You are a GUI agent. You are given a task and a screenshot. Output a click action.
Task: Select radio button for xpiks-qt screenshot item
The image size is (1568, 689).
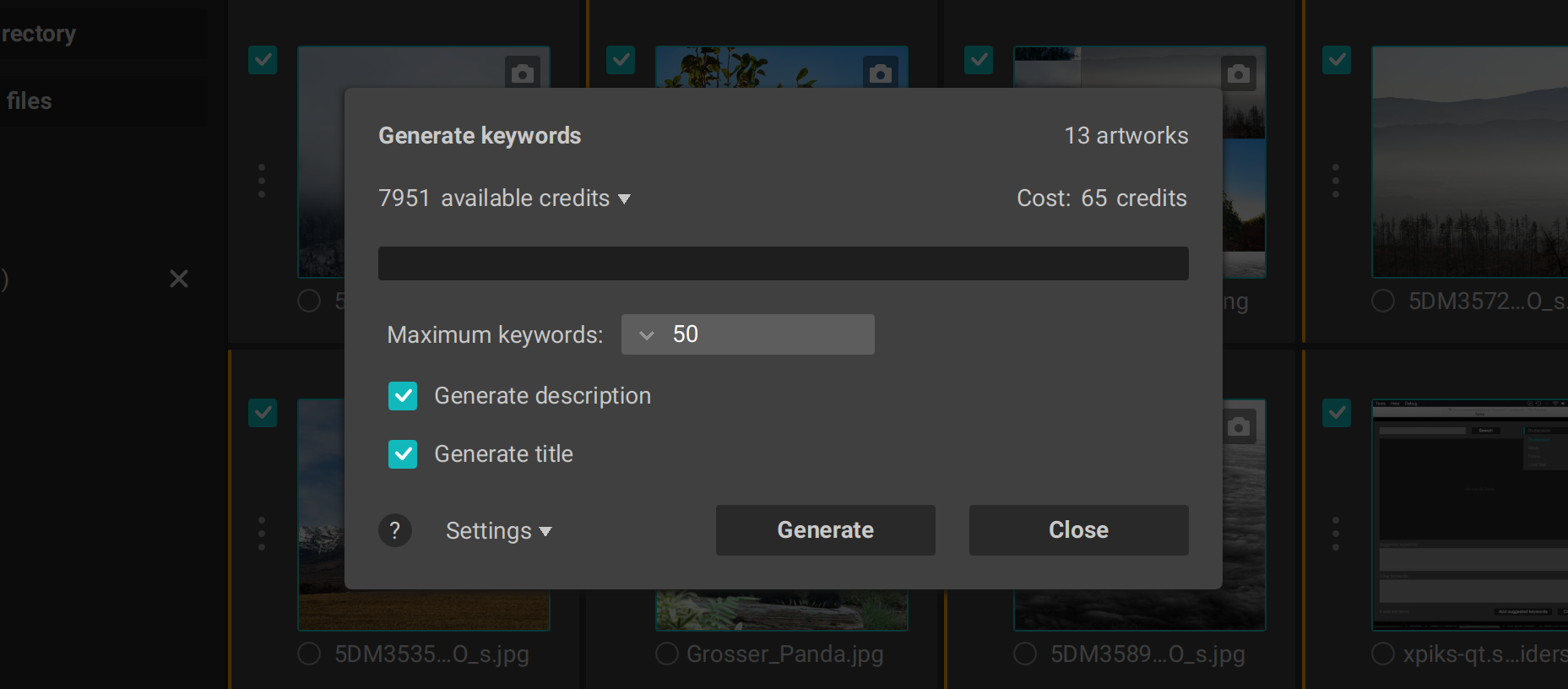pos(1383,654)
